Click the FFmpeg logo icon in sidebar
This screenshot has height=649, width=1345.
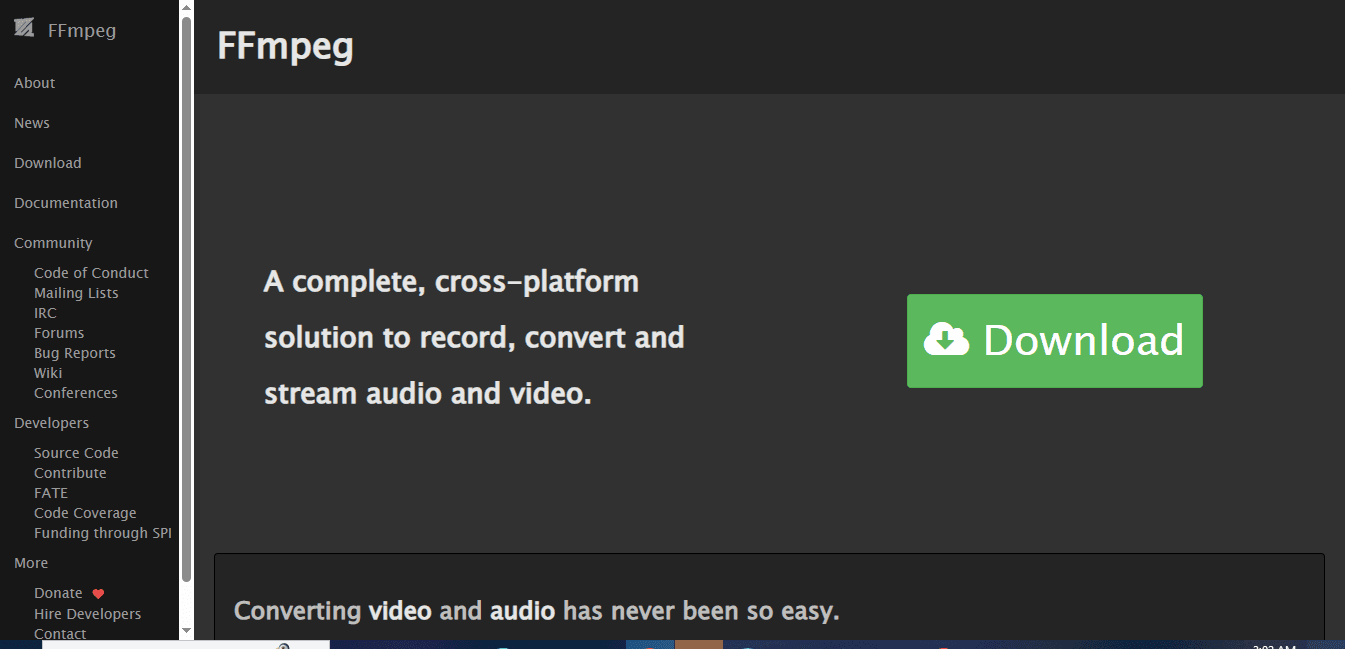click(x=24, y=28)
